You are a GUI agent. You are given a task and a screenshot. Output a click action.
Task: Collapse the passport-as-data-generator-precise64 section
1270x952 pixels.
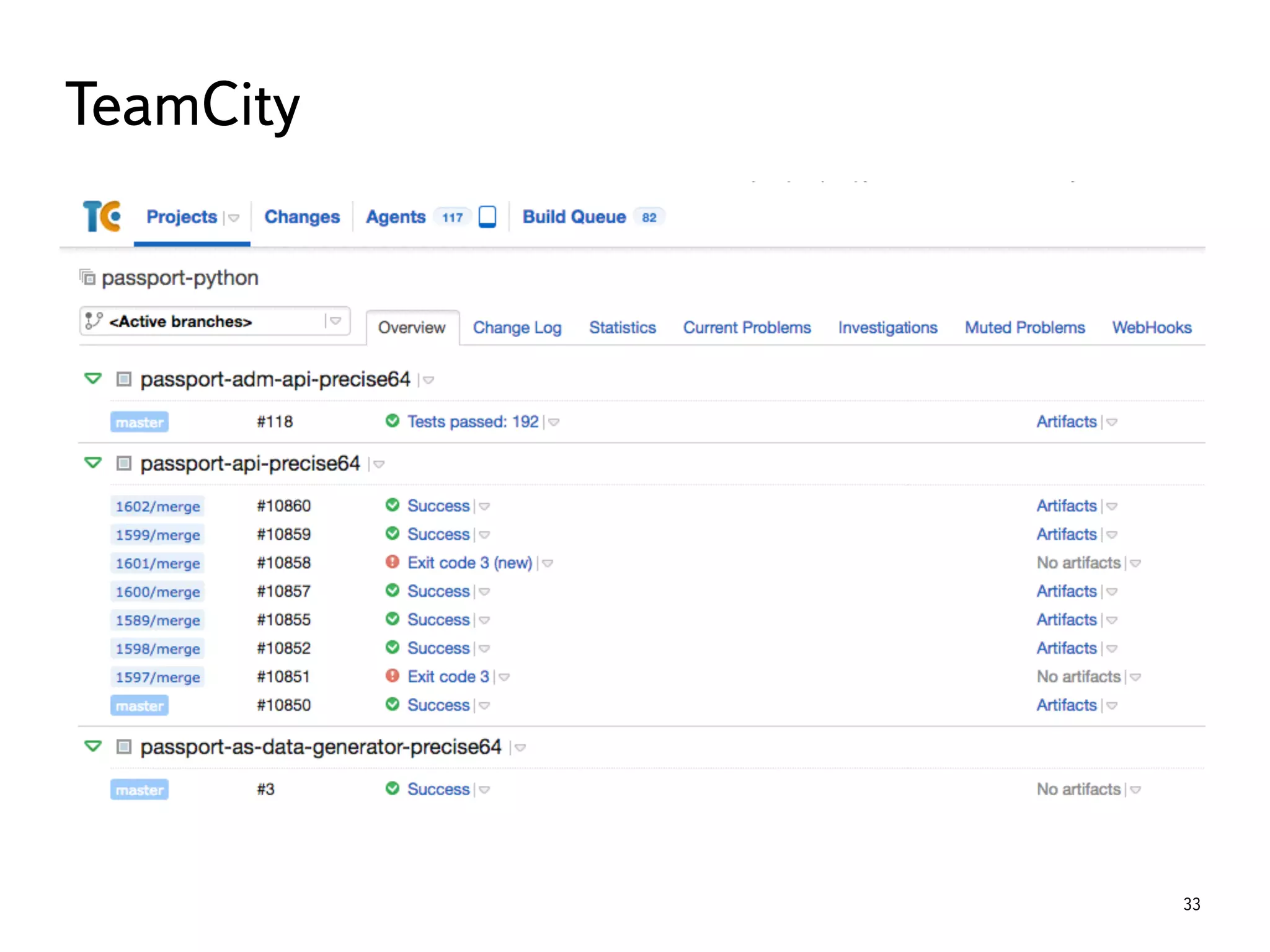coord(93,746)
